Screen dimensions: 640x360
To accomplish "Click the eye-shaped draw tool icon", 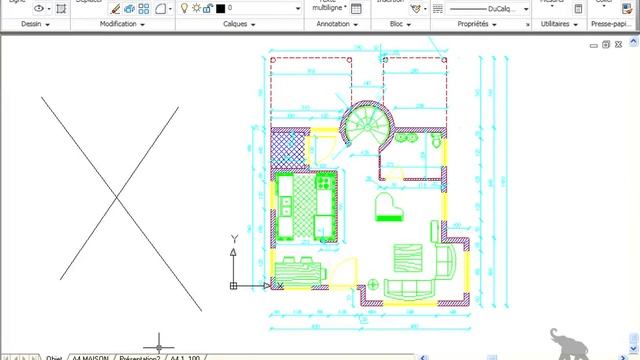I will point(39,8).
